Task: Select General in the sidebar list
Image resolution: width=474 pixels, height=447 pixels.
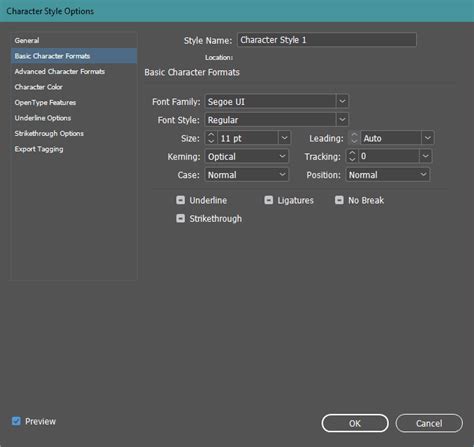Action: (74, 40)
